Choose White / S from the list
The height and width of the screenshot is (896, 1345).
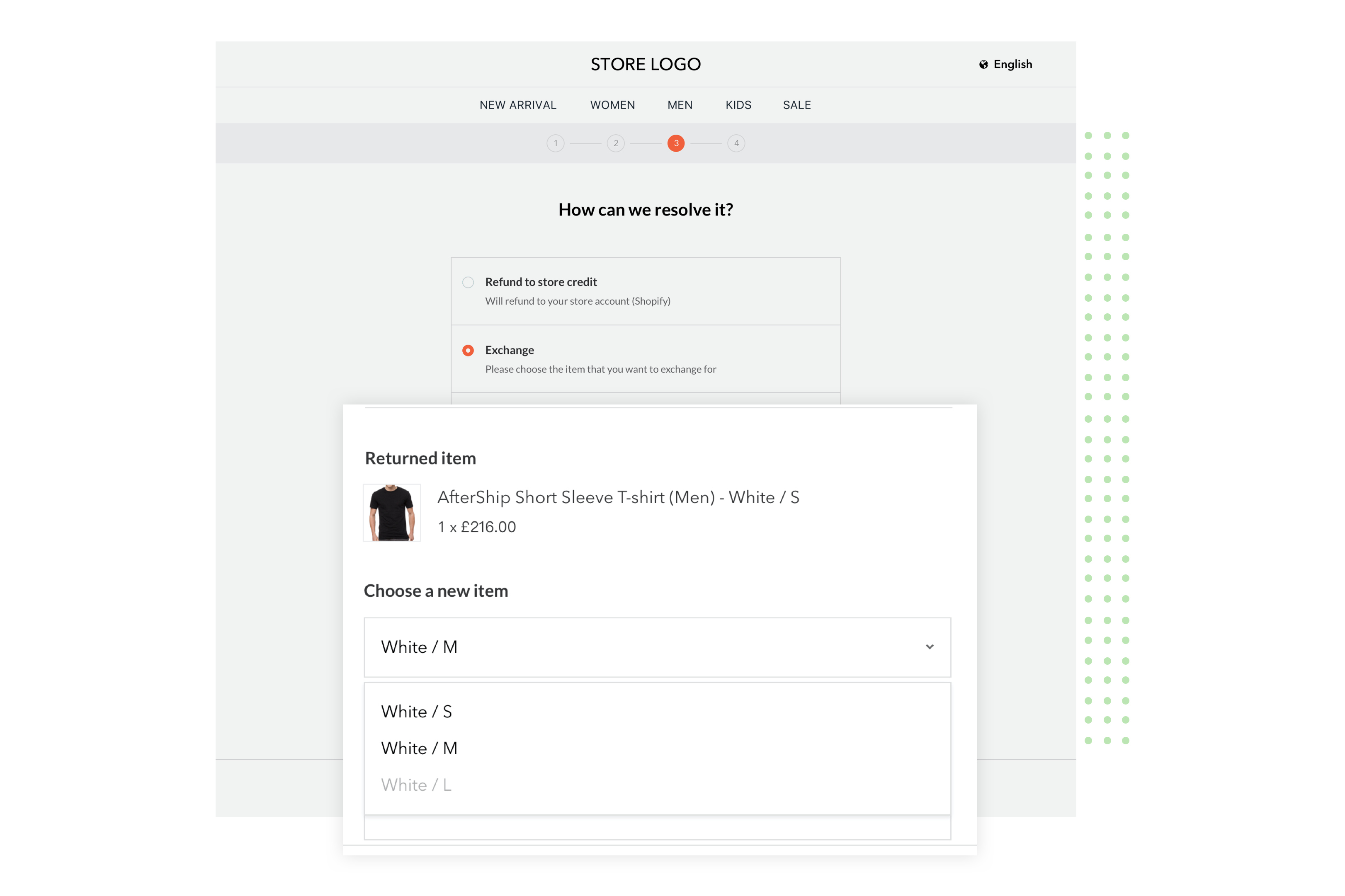417,712
